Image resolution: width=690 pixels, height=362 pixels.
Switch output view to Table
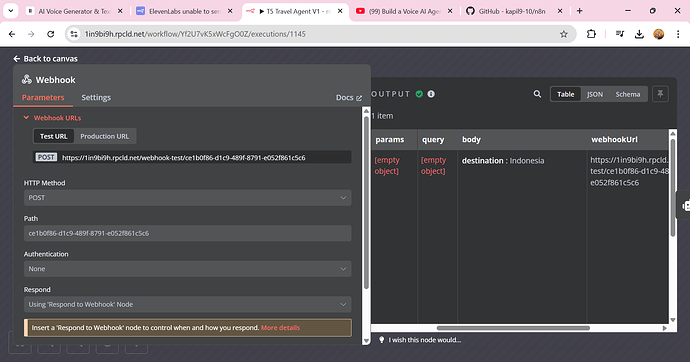click(565, 94)
